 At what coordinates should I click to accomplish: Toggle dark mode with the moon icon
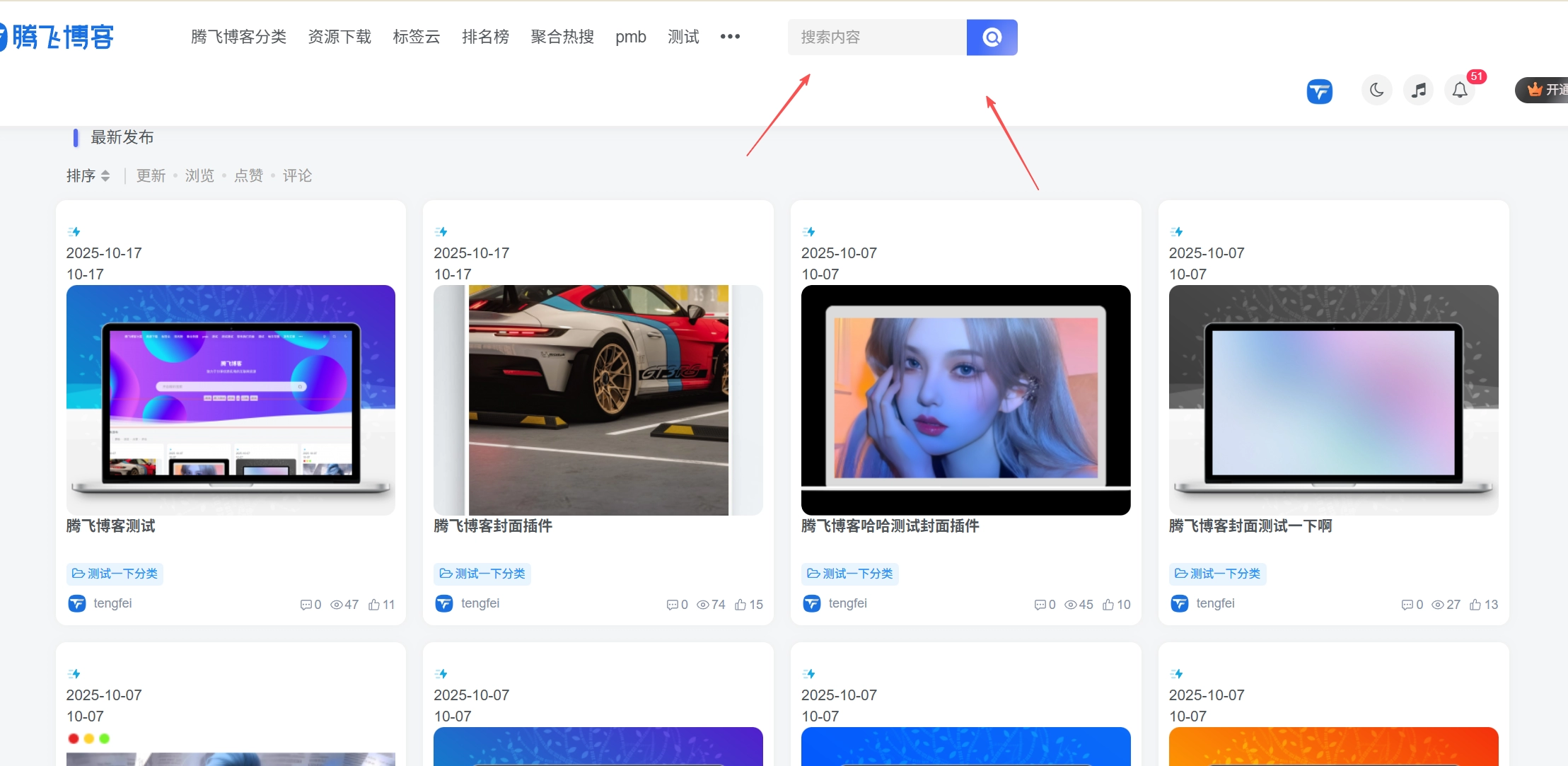pos(1376,90)
